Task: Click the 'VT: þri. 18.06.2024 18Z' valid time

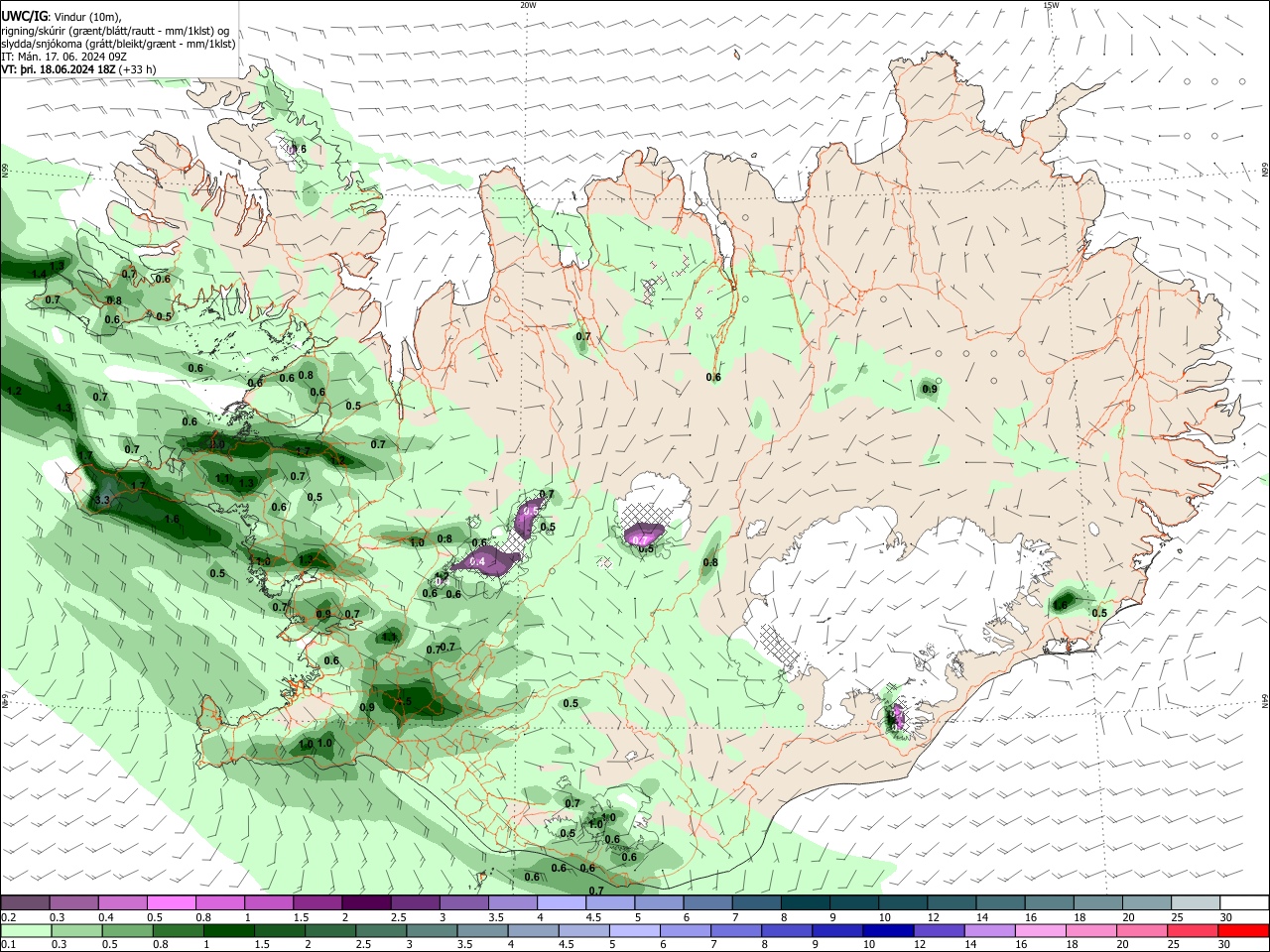Action: click(59, 69)
